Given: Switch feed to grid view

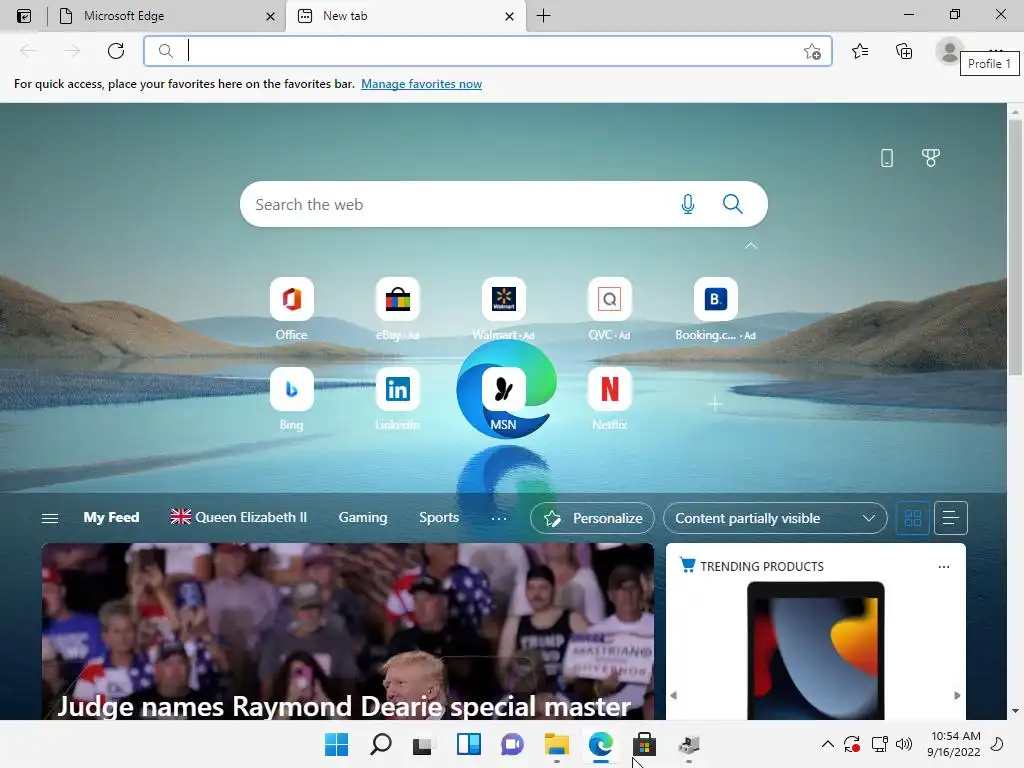Looking at the screenshot, I should (x=912, y=518).
